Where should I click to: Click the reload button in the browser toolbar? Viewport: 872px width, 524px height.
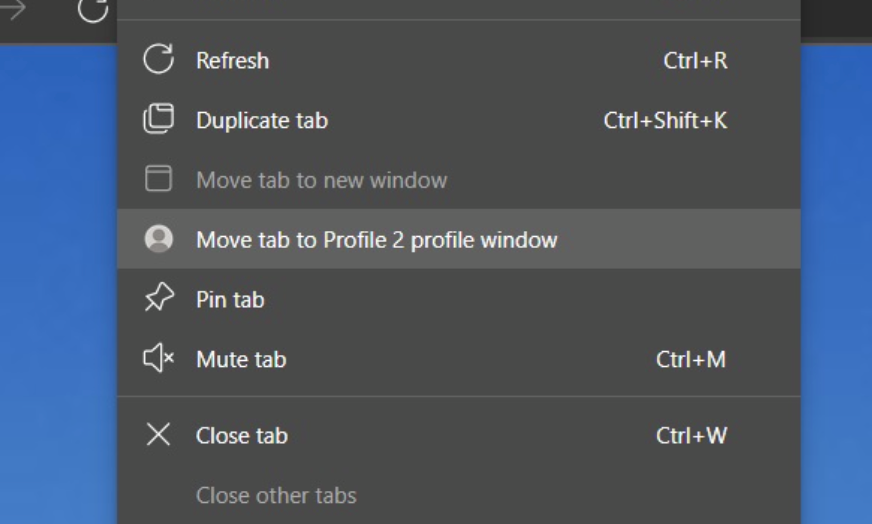pos(92,9)
